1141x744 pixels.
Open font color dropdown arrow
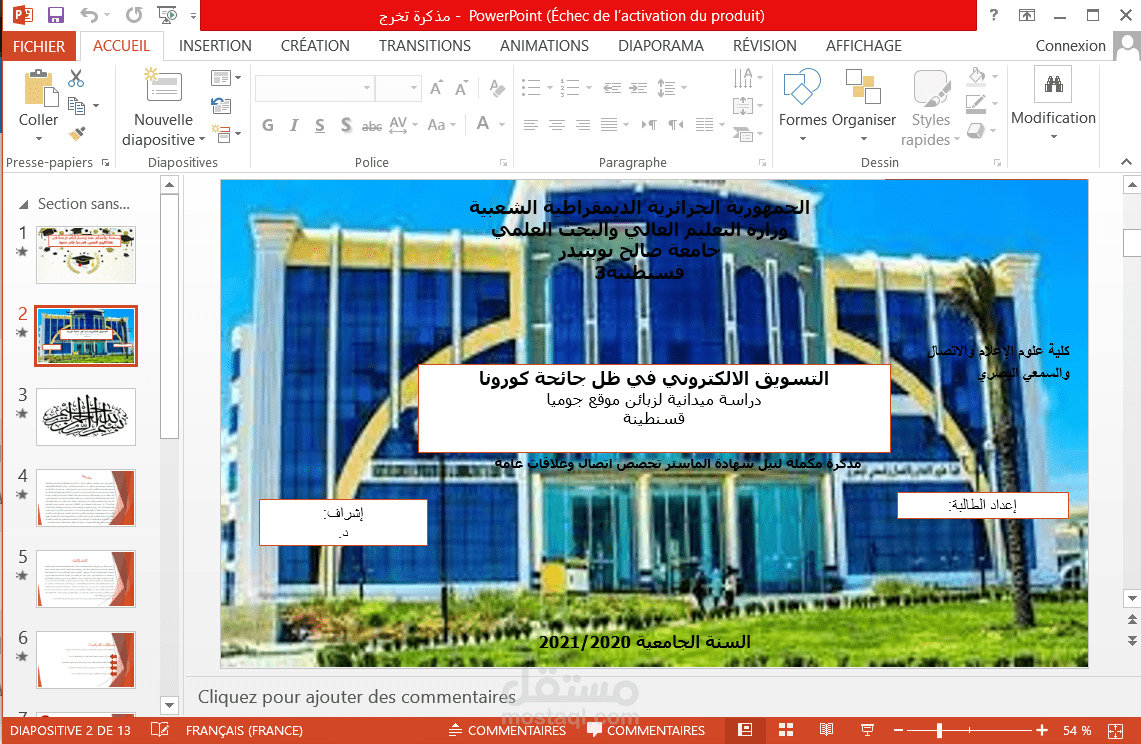point(502,125)
